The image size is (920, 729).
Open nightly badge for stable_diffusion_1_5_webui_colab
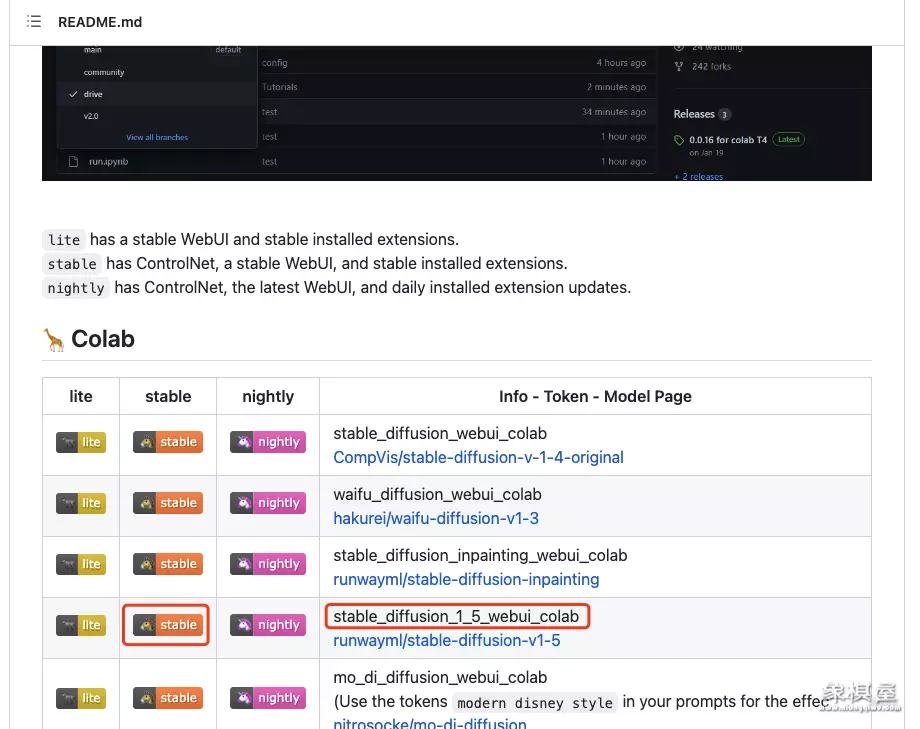click(x=268, y=625)
